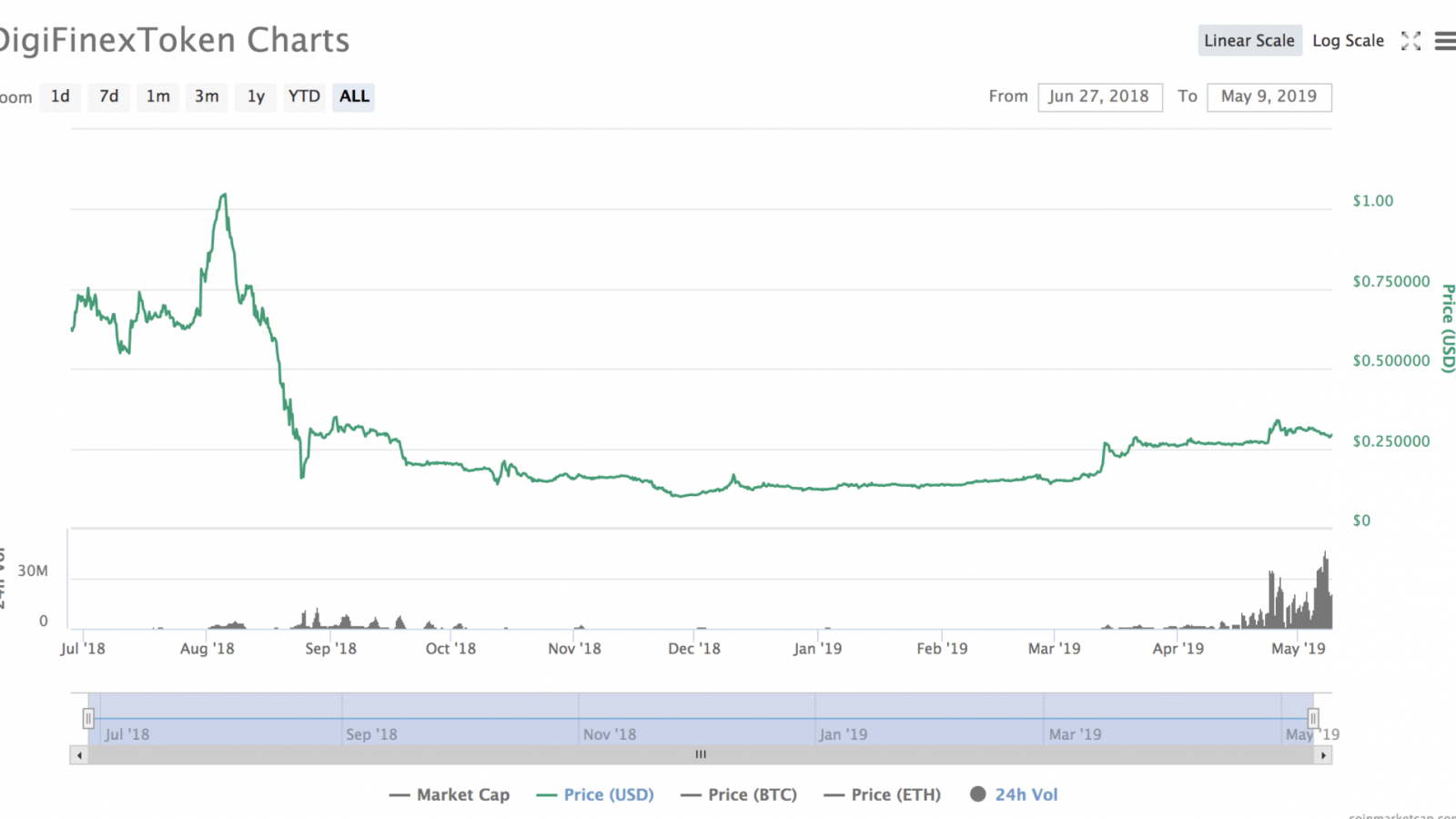Click the $0.750000 axis label
1456x819 pixels.
(1391, 281)
